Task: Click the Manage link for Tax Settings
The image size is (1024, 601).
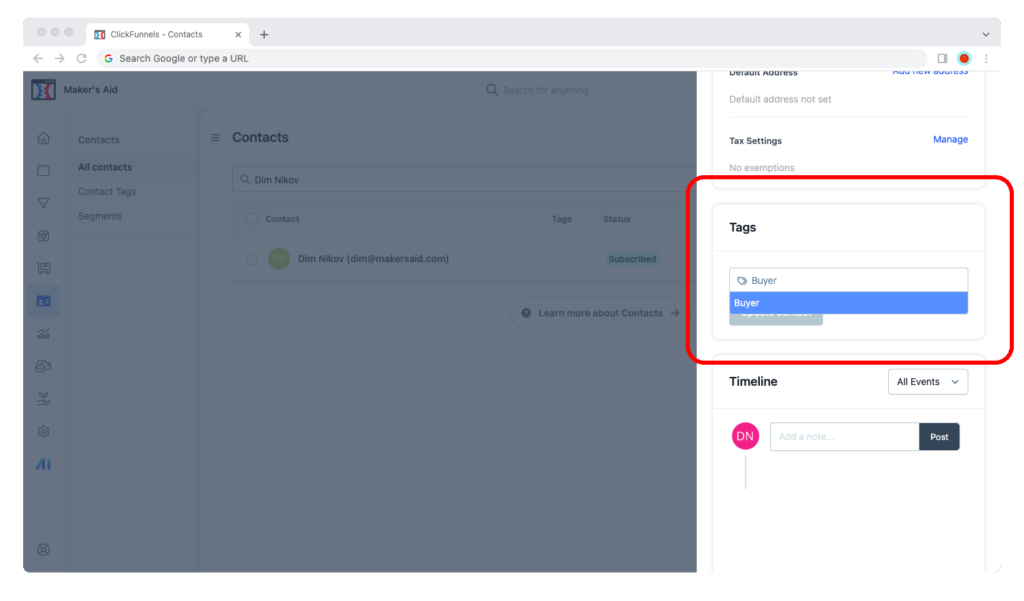Action: [950, 139]
